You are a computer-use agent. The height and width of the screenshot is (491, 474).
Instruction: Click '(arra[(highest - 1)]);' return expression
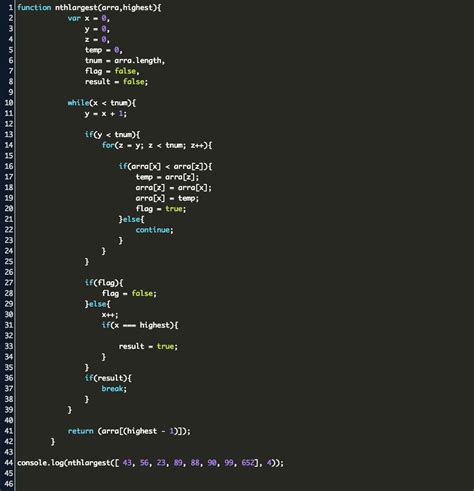point(144,431)
